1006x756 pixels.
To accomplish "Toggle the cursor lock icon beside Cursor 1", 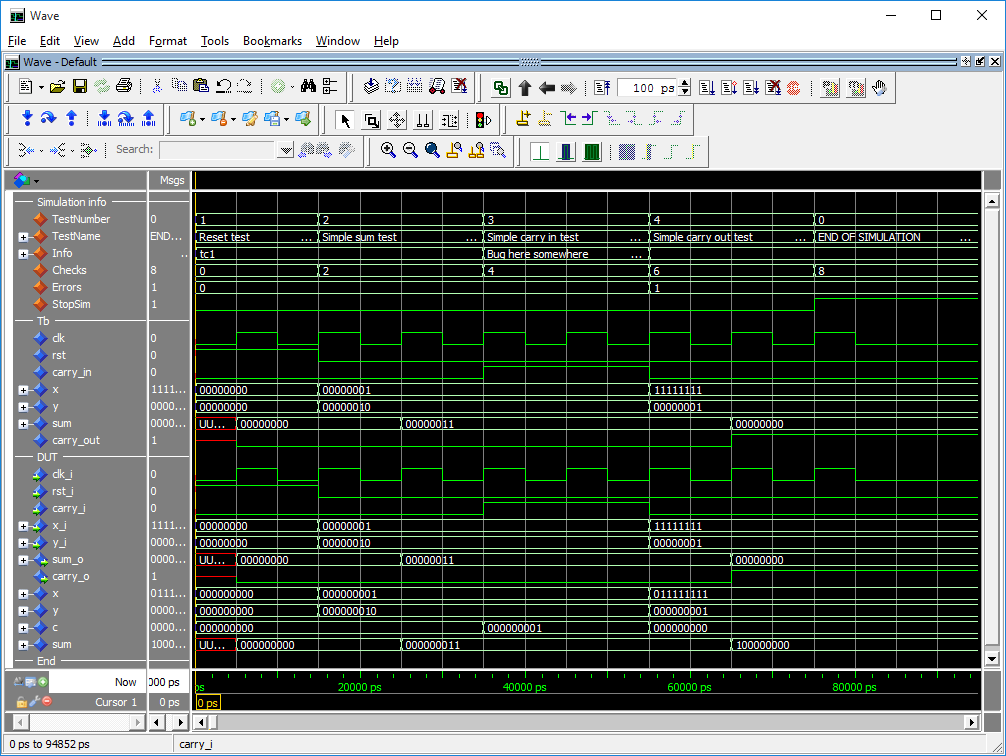I will click(21, 702).
